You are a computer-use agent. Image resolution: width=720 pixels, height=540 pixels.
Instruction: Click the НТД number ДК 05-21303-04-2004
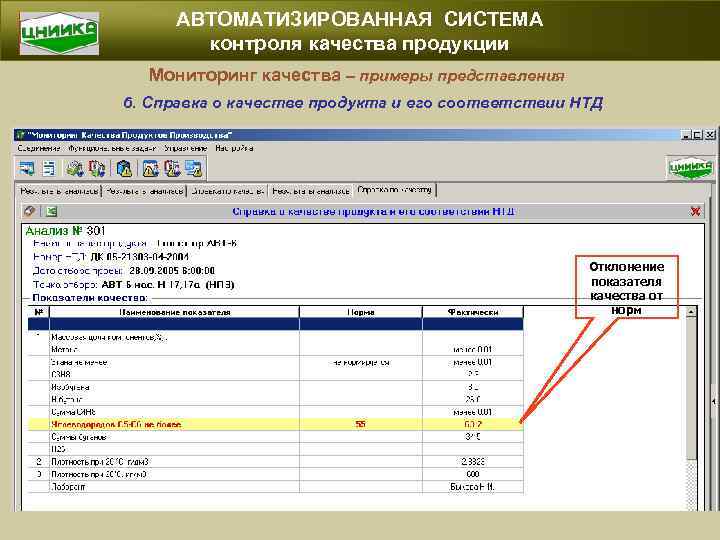139,257
